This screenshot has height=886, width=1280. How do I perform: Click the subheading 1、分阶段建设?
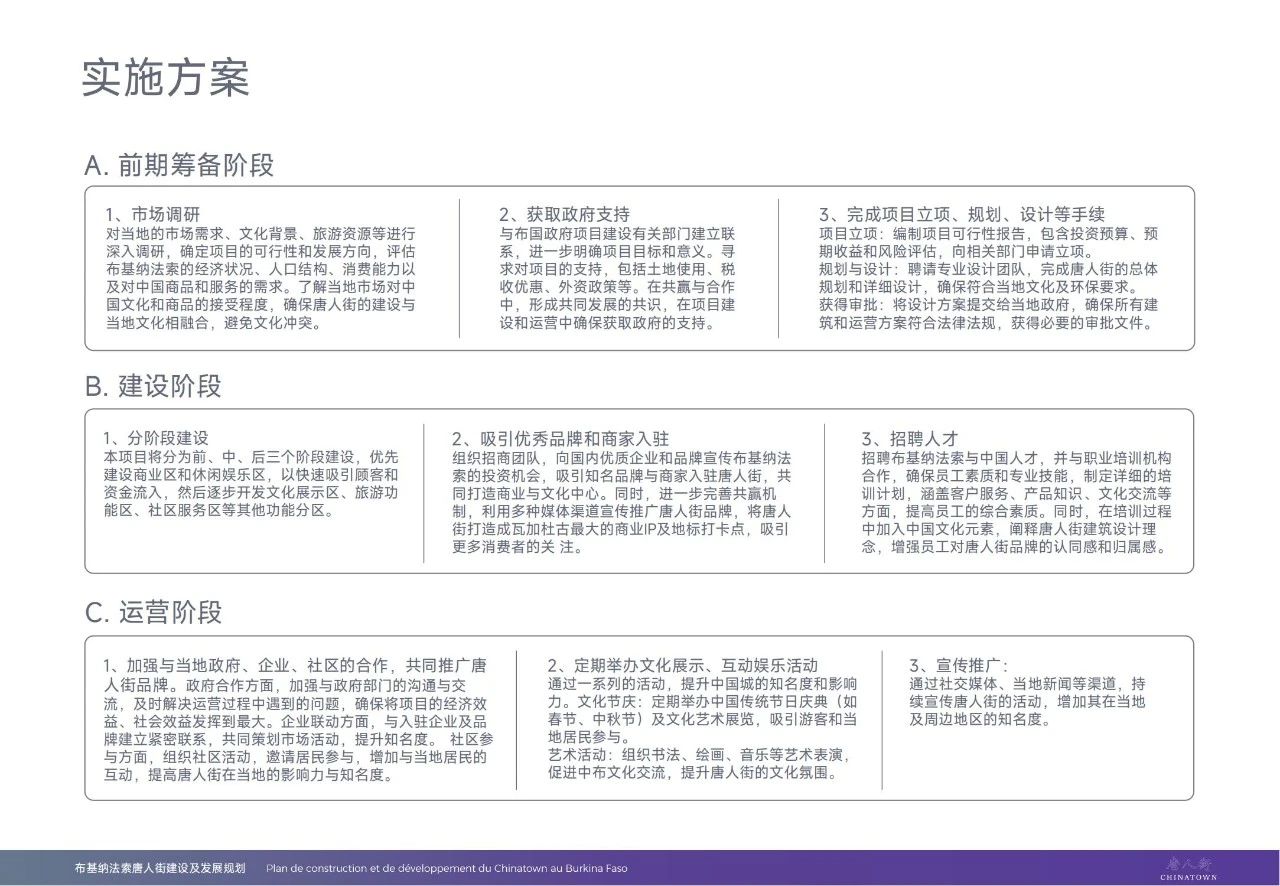click(155, 439)
